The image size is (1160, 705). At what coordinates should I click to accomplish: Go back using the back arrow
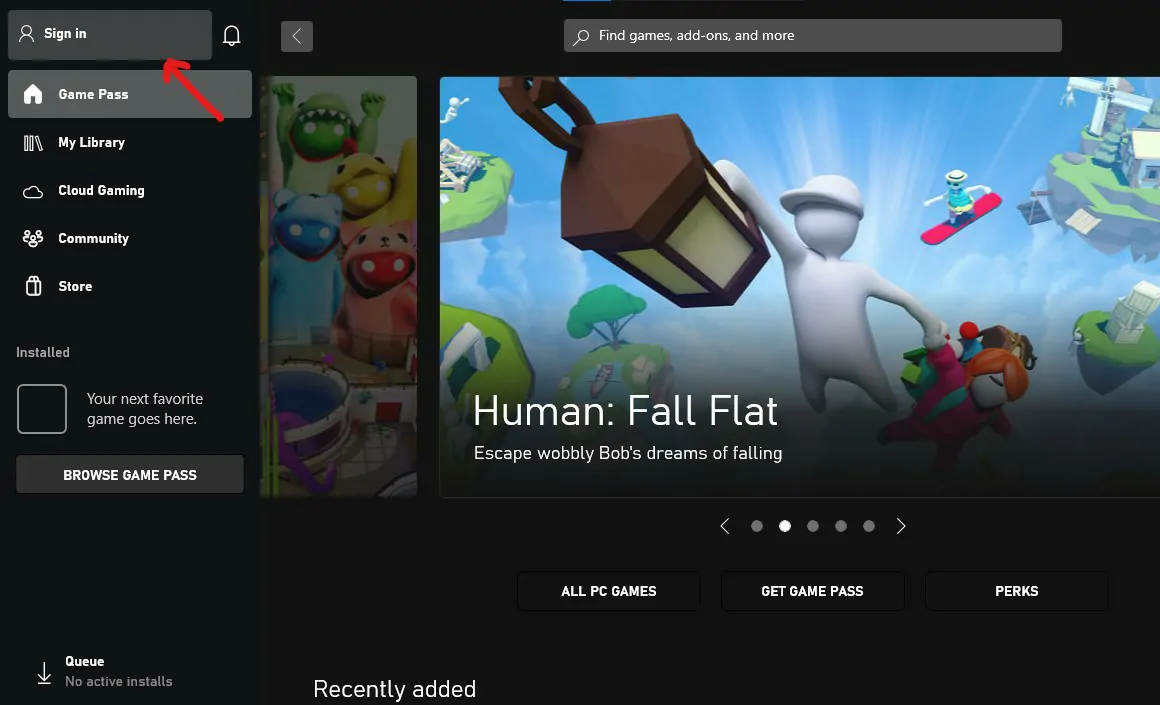coord(297,36)
